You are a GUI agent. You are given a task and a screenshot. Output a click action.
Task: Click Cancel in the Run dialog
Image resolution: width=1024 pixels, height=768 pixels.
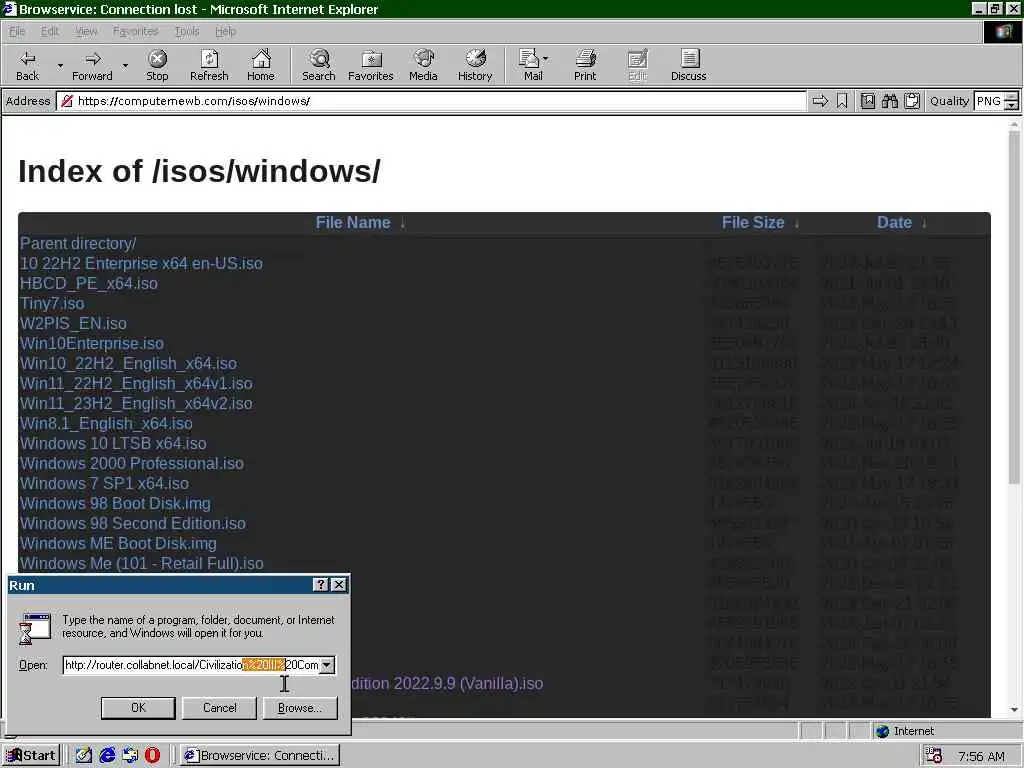coord(219,708)
